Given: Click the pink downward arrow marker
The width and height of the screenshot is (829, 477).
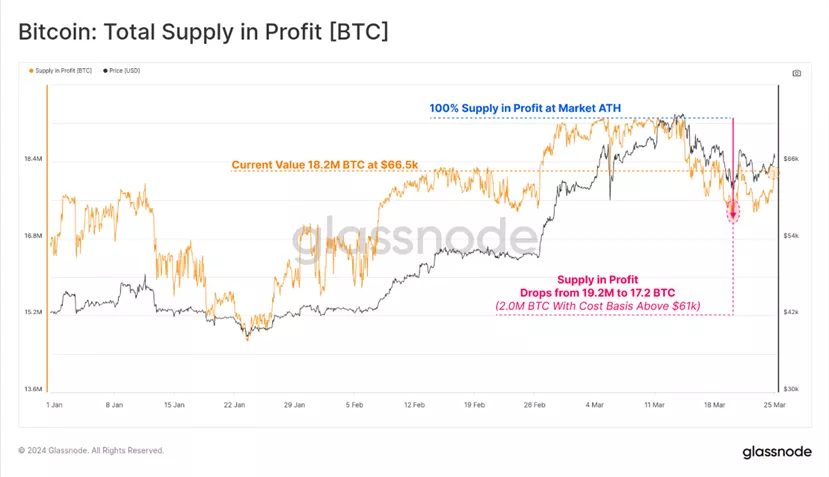Looking at the screenshot, I should pyautogui.click(x=732, y=209).
